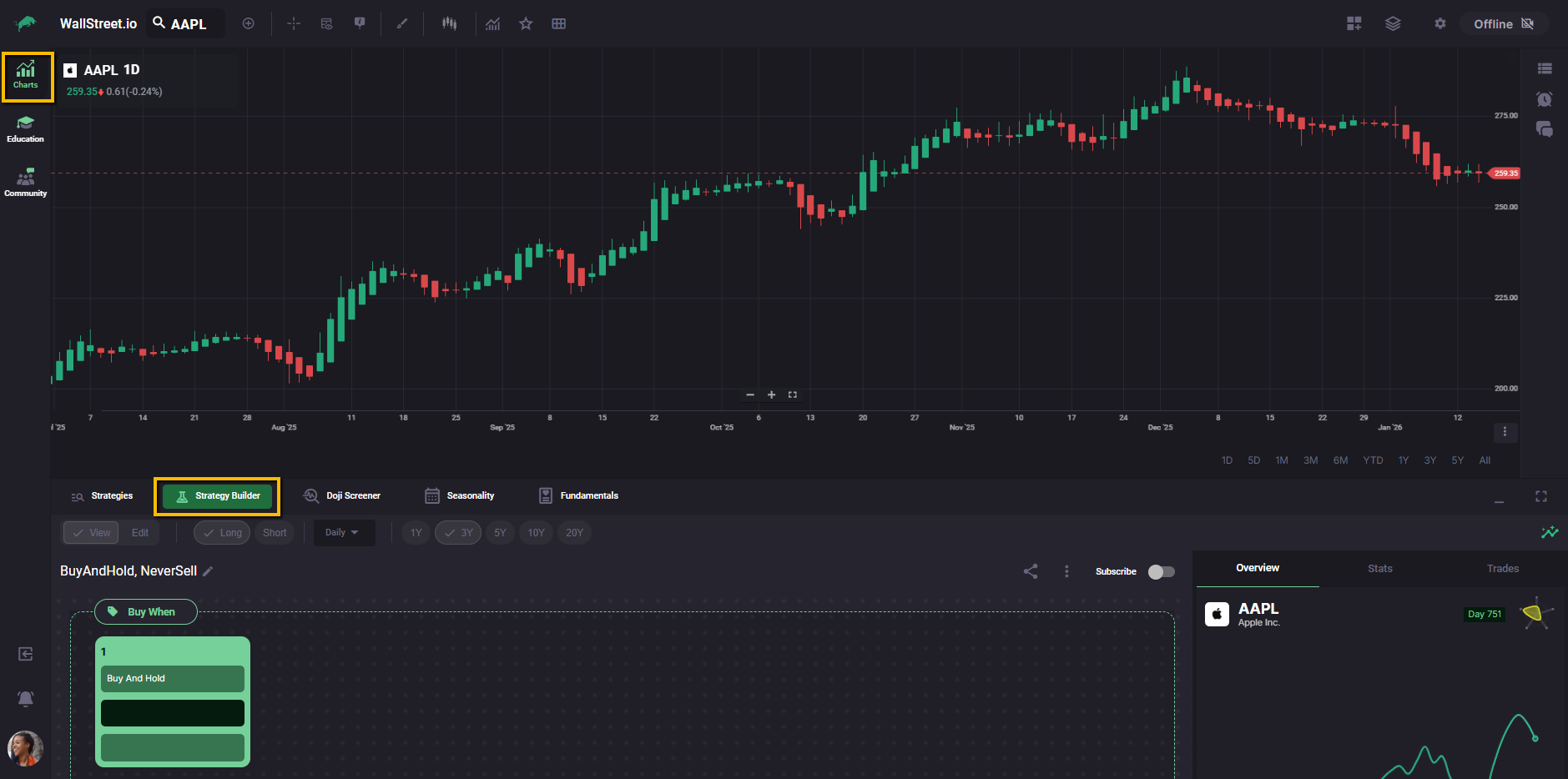Open the chart three-dot menu
Viewport: 1568px width, 779px height.
click(x=1505, y=432)
